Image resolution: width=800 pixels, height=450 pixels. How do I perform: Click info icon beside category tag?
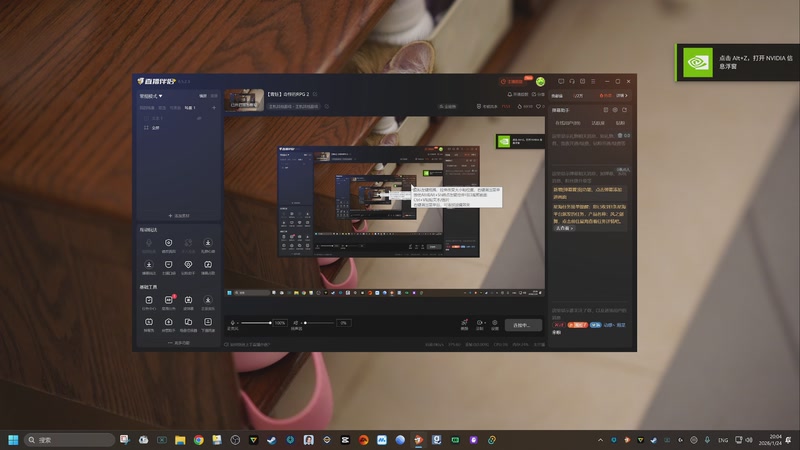tap(327, 107)
